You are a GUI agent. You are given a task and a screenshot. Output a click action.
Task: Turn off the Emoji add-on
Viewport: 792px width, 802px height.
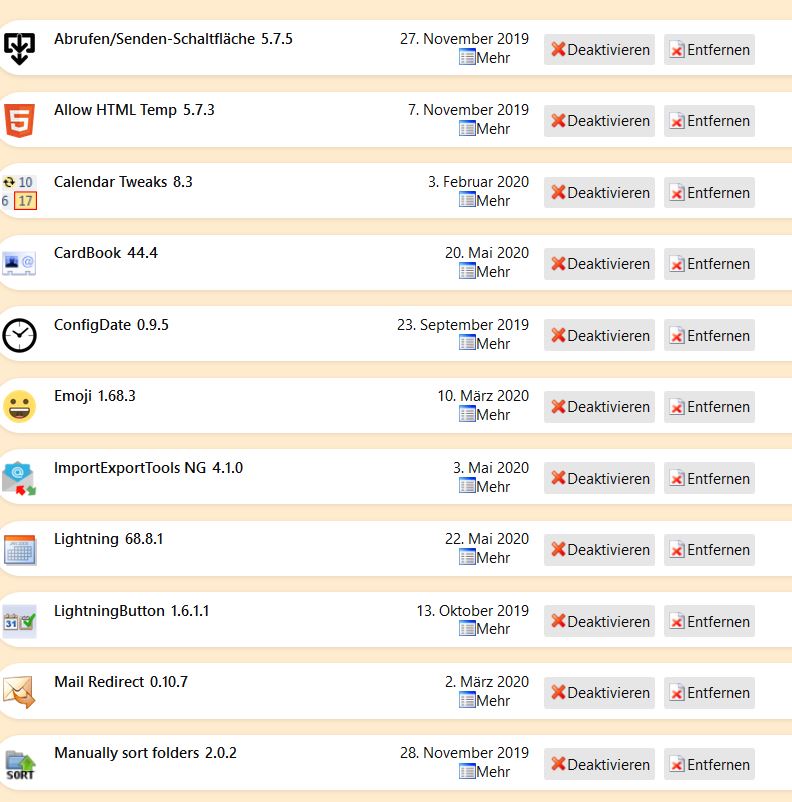click(x=599, y=407)
